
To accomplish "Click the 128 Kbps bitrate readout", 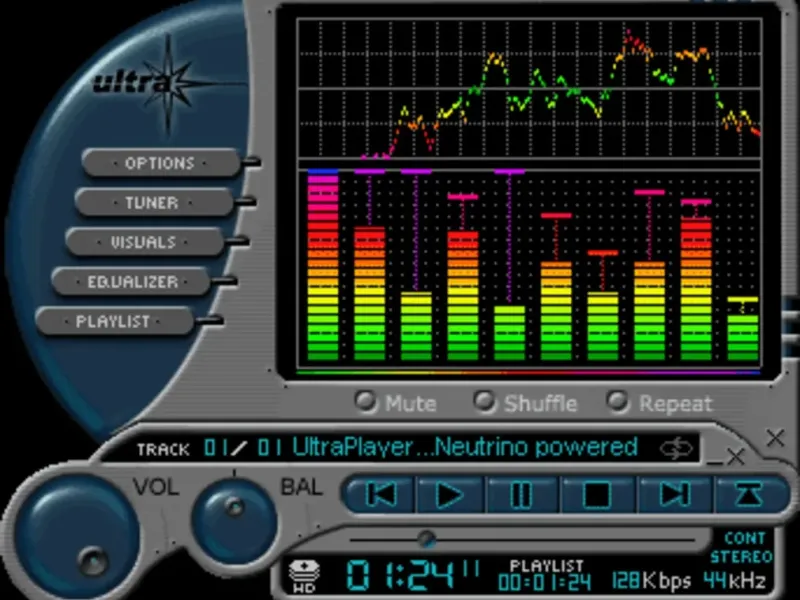I will click(x=651, y=580).
